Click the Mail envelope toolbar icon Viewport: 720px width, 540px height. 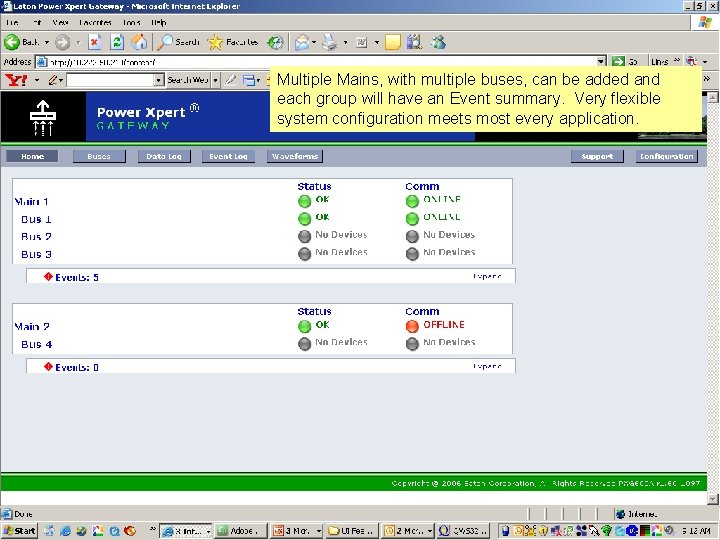(x=302, y=43)
